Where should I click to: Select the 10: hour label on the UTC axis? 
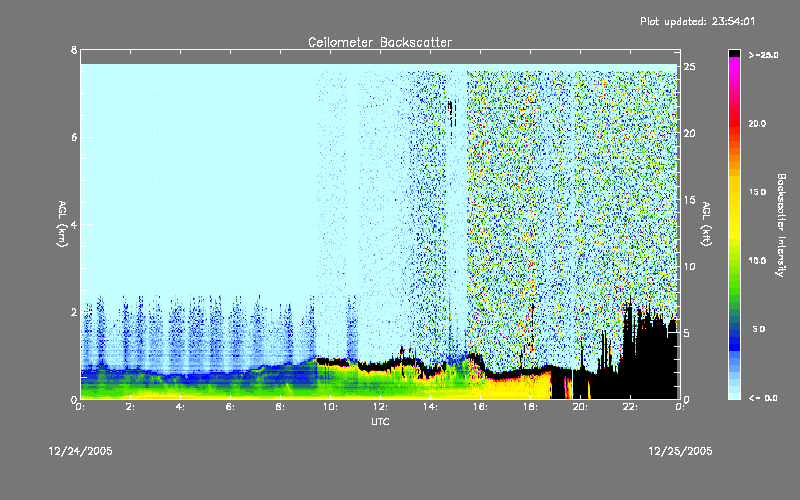click(x=330, y=407)
